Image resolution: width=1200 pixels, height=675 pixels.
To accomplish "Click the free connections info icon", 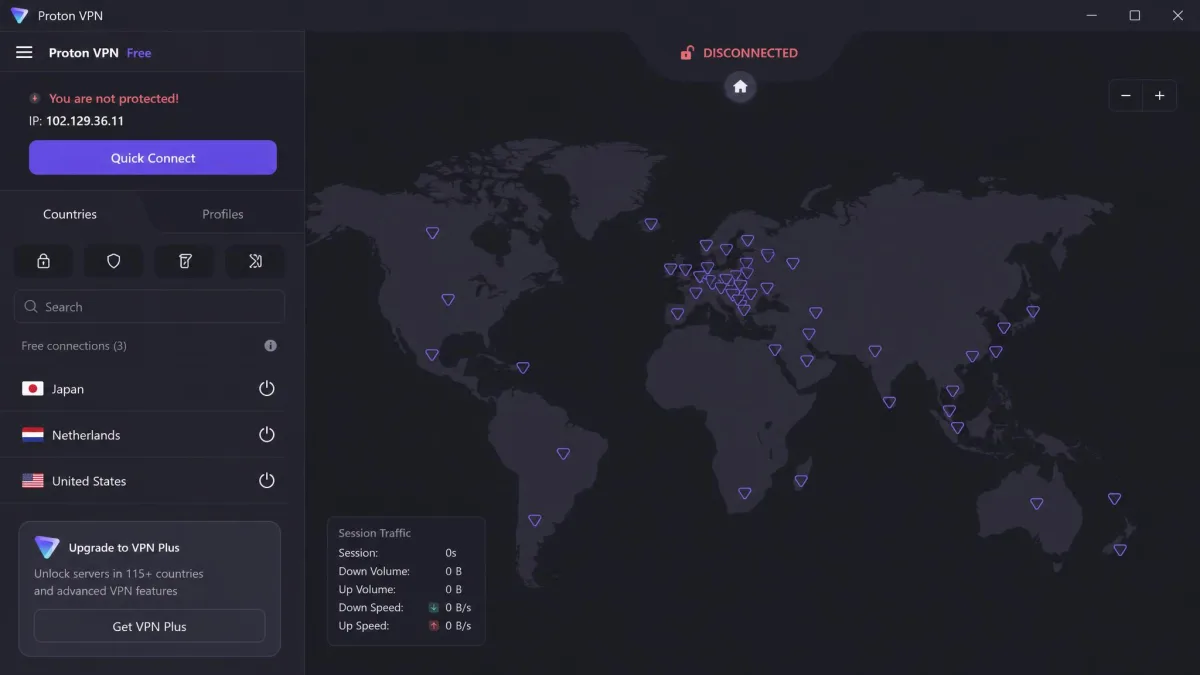I will (x=270, y=346).
